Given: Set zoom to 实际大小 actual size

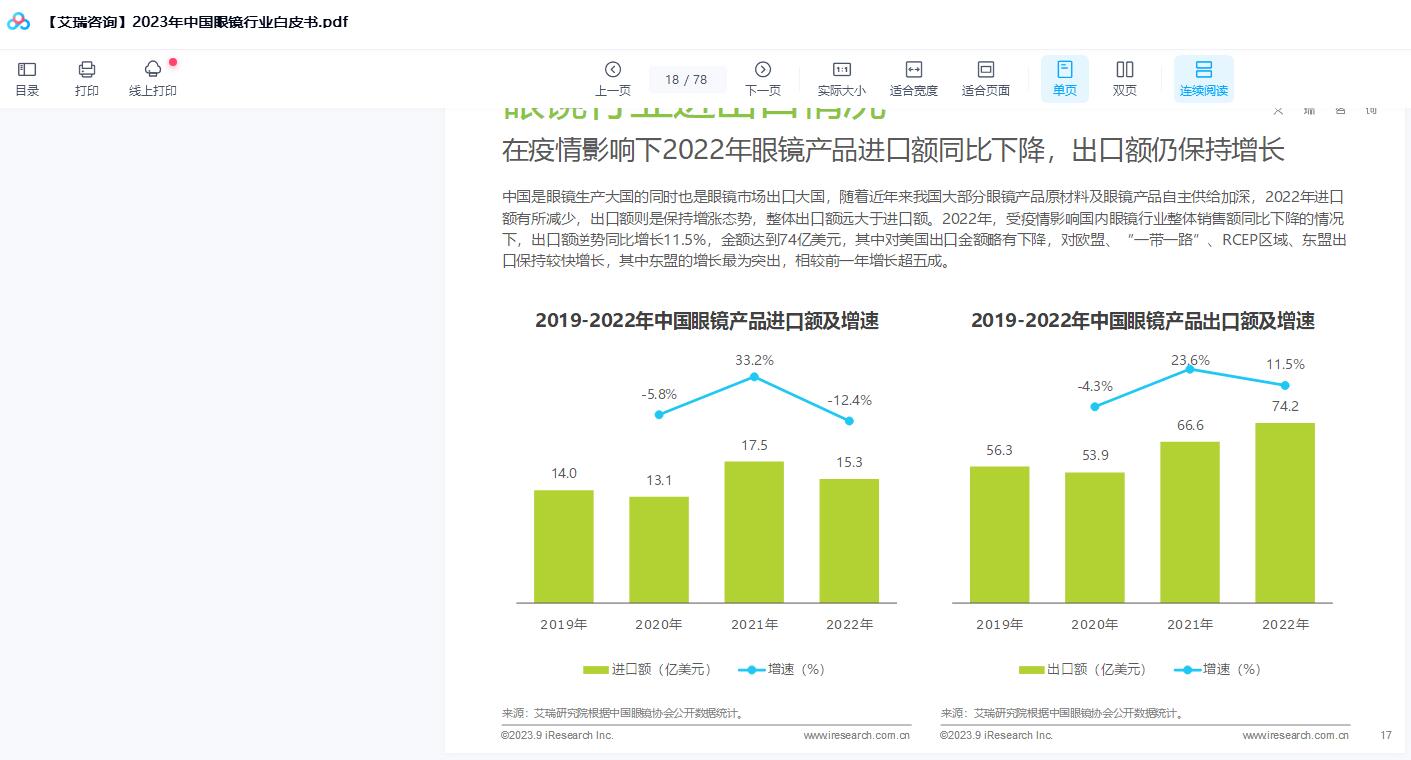Looking at the screenshot, I should click(841, 77).
